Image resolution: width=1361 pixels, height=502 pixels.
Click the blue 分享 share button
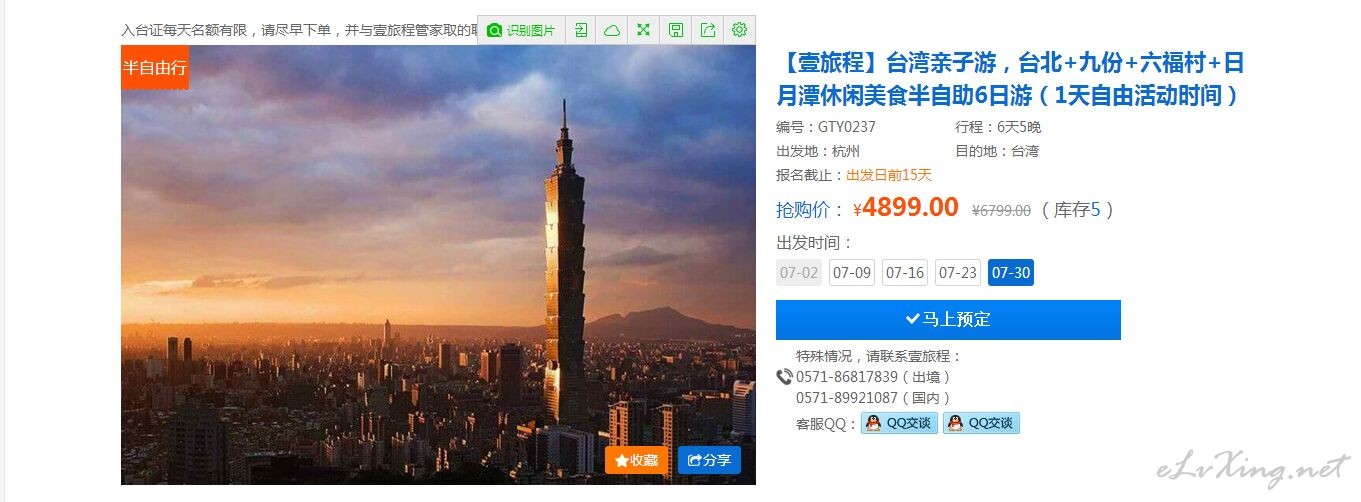[x=709, y=460]
